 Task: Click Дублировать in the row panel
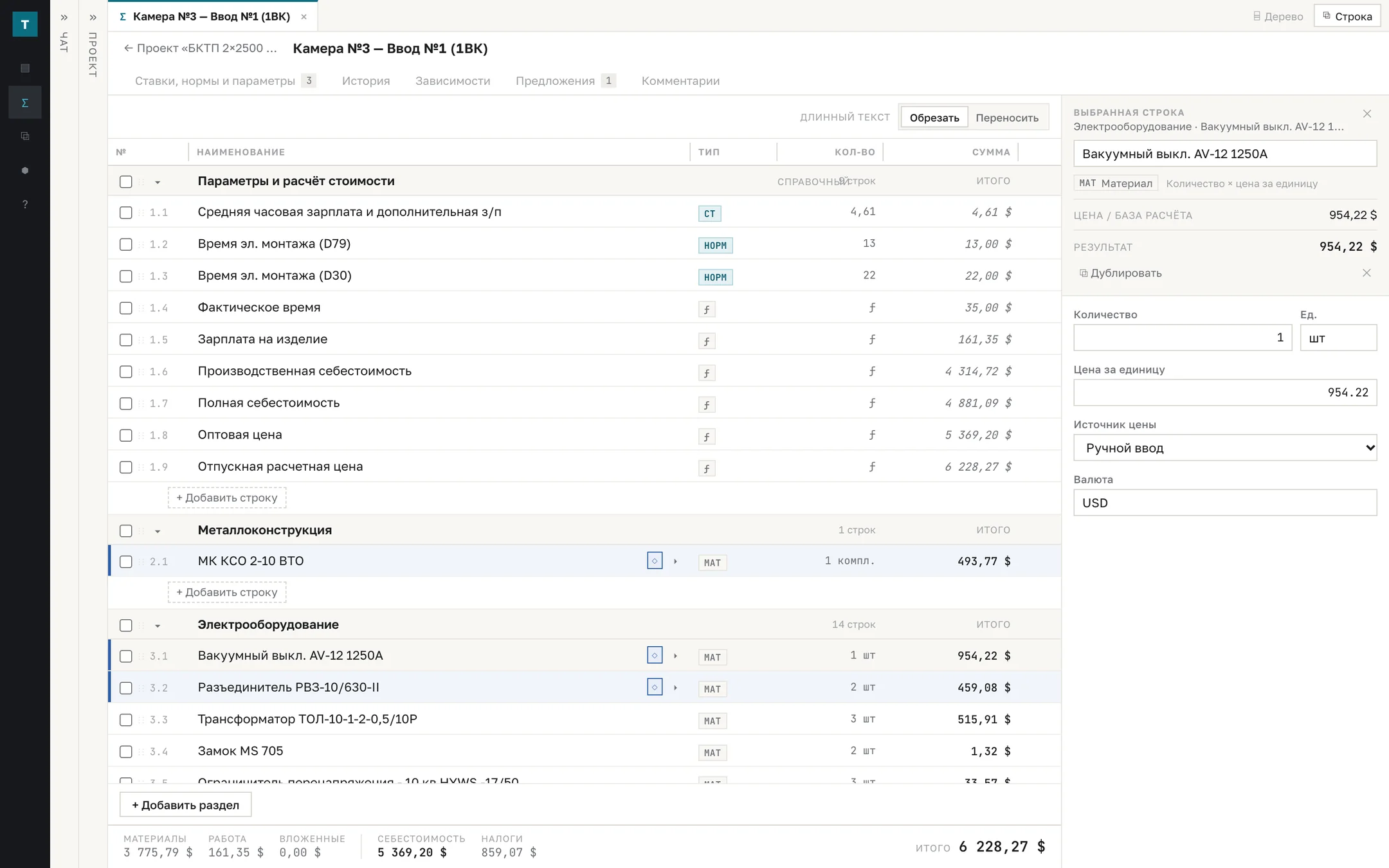(x=1121, y=273)
